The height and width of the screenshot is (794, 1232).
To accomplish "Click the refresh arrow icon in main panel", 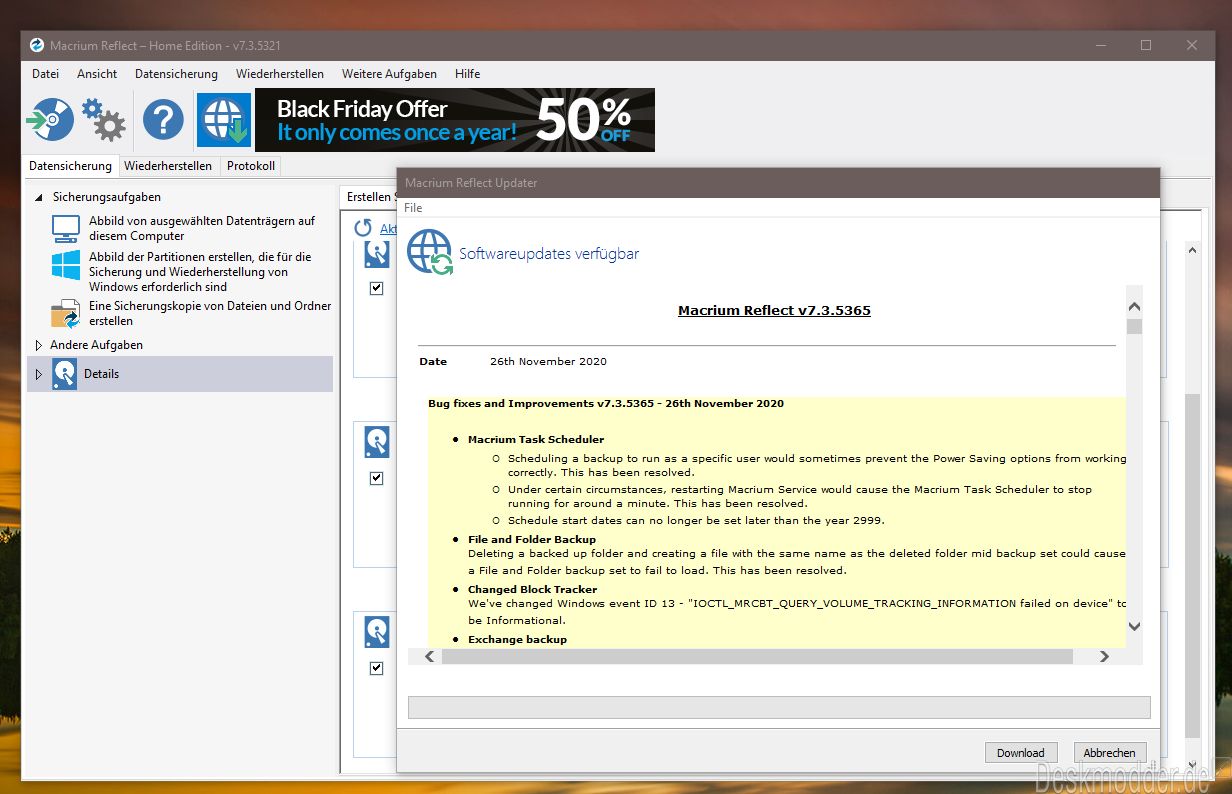I will tap(363, 228).
